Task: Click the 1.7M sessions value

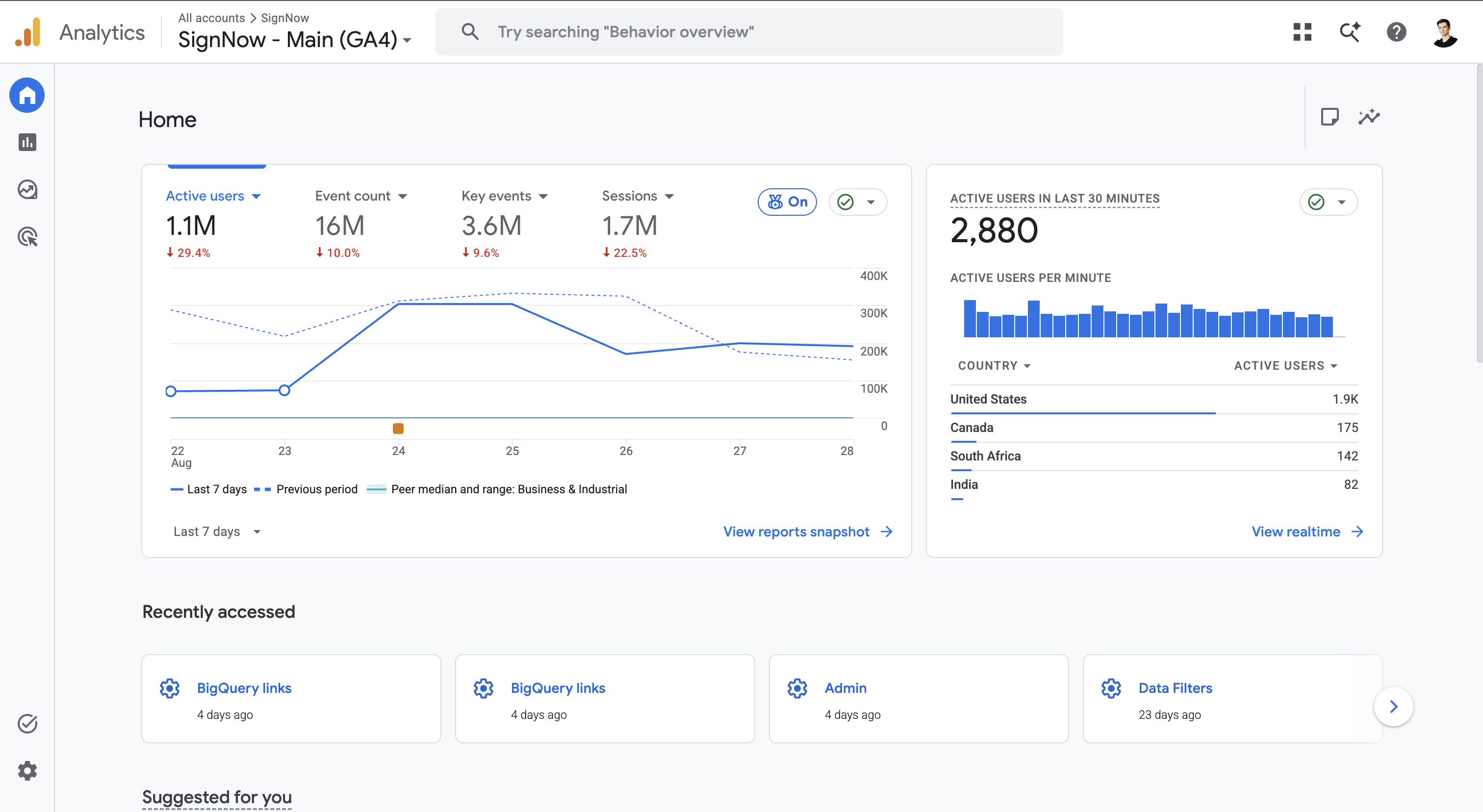Action: coord(629,226)
